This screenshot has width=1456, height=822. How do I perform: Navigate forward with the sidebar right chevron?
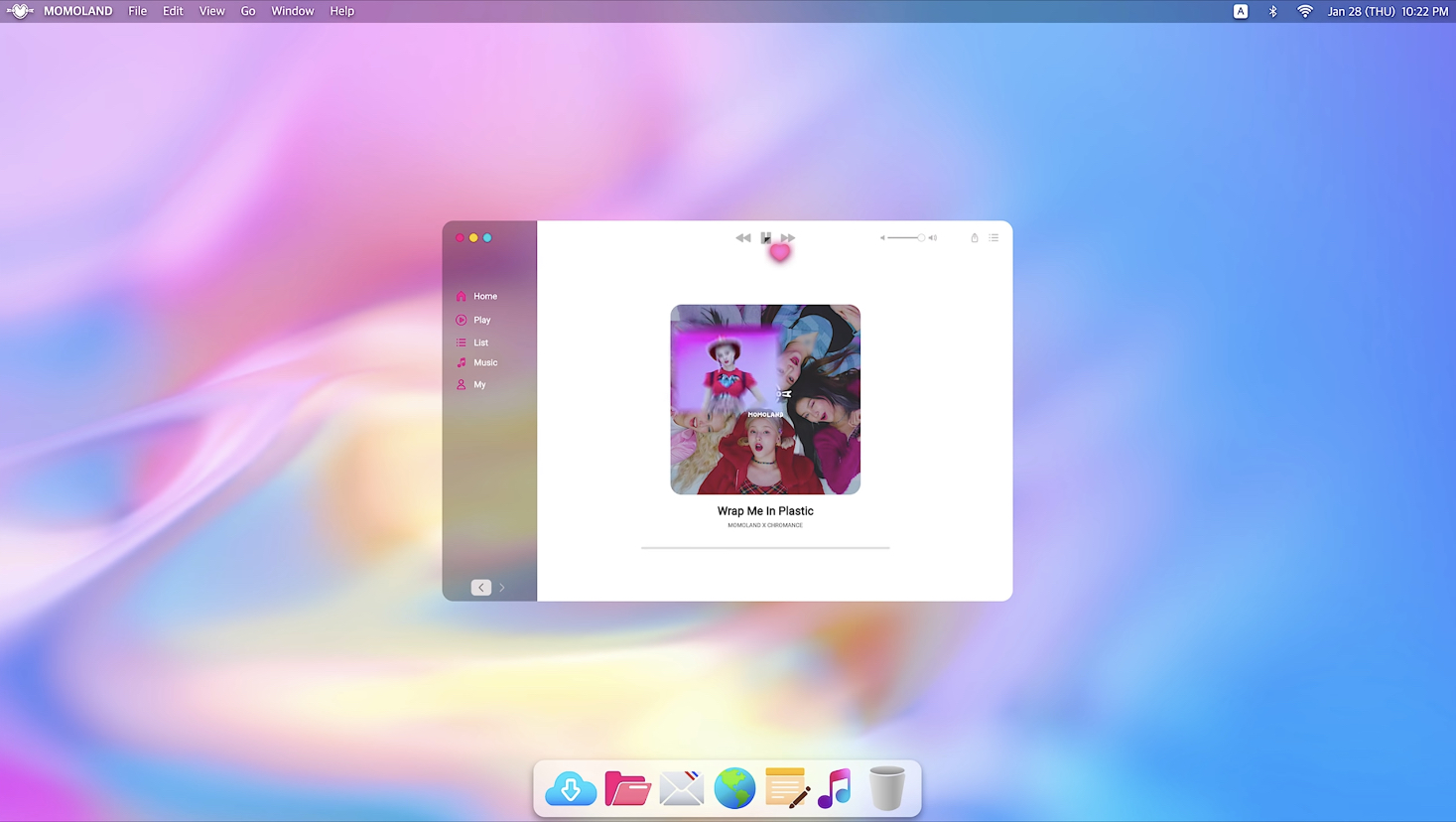tap(502, 588)
